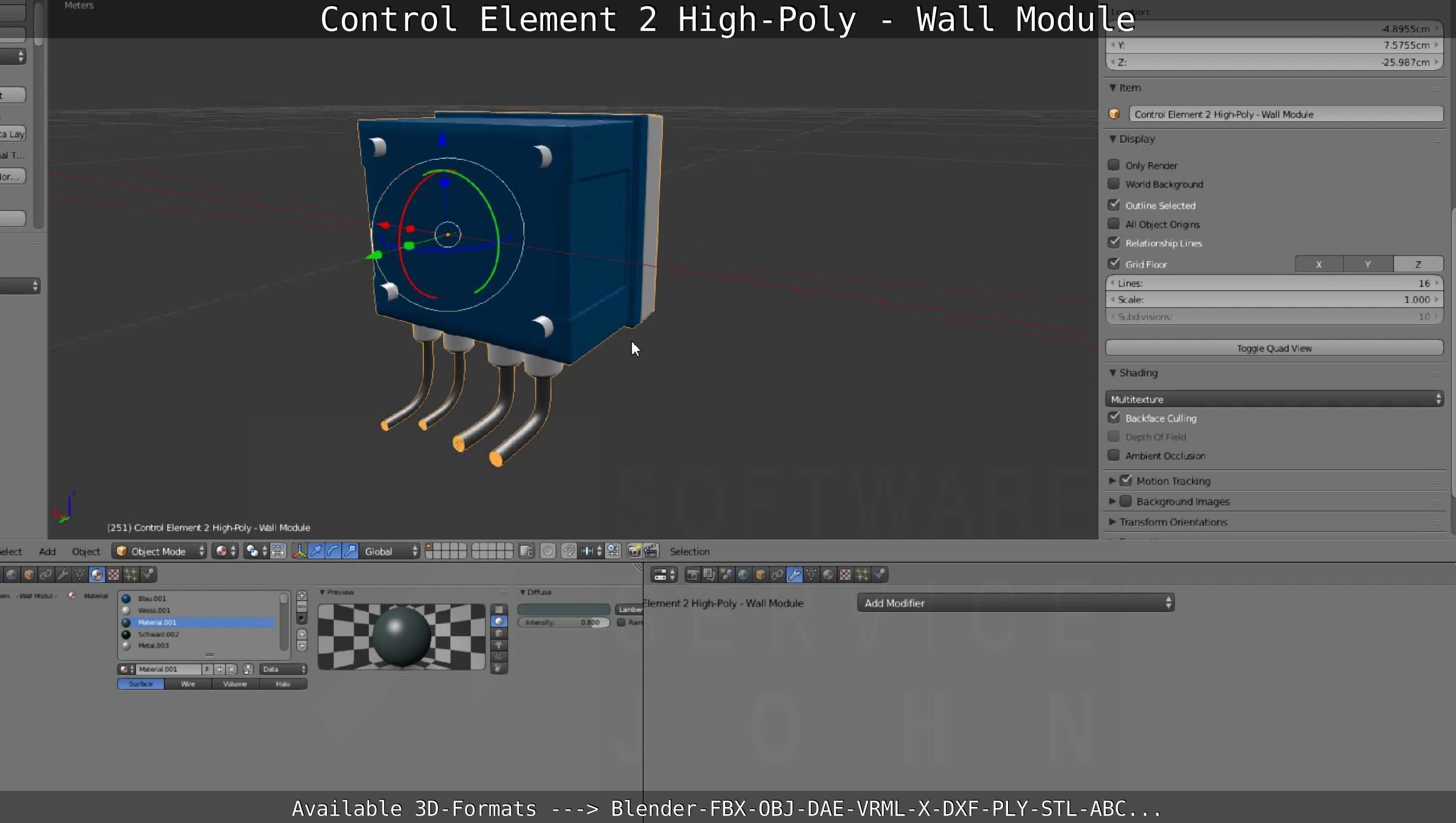Viewport: 1456px width, 823px height.
Task: Adjust the diffuse Intensity slider
Action: 564,622
